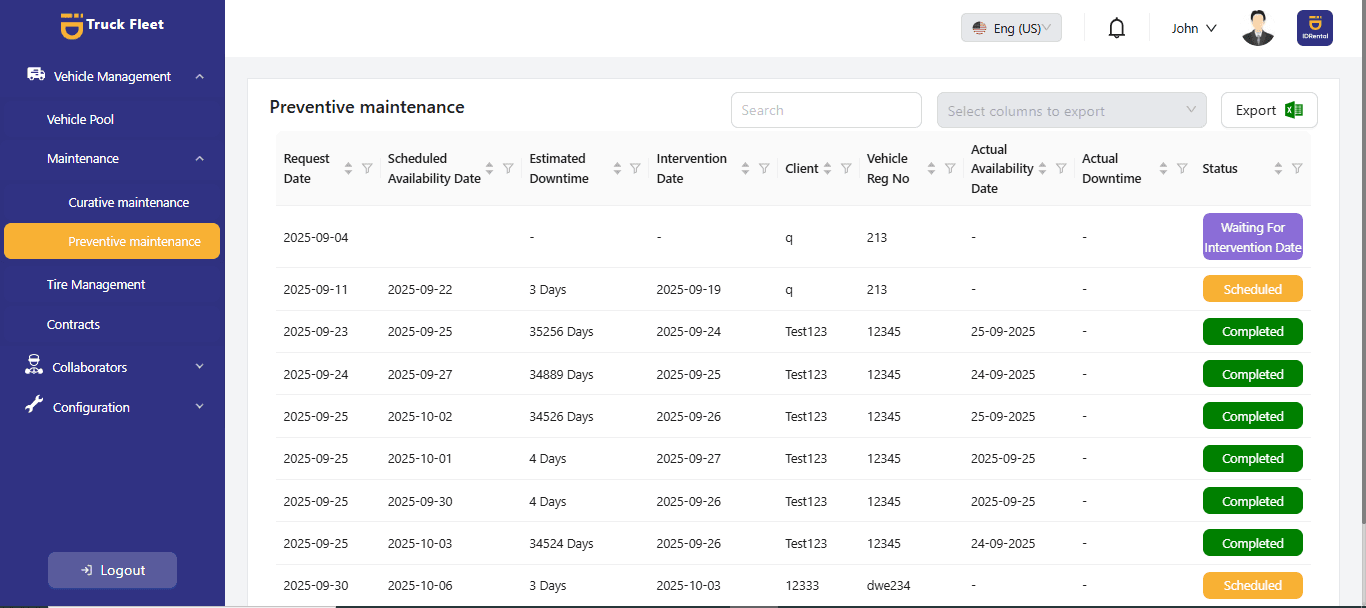Click the Export button
This screenshot has height=608, width=1366.
1269,110
